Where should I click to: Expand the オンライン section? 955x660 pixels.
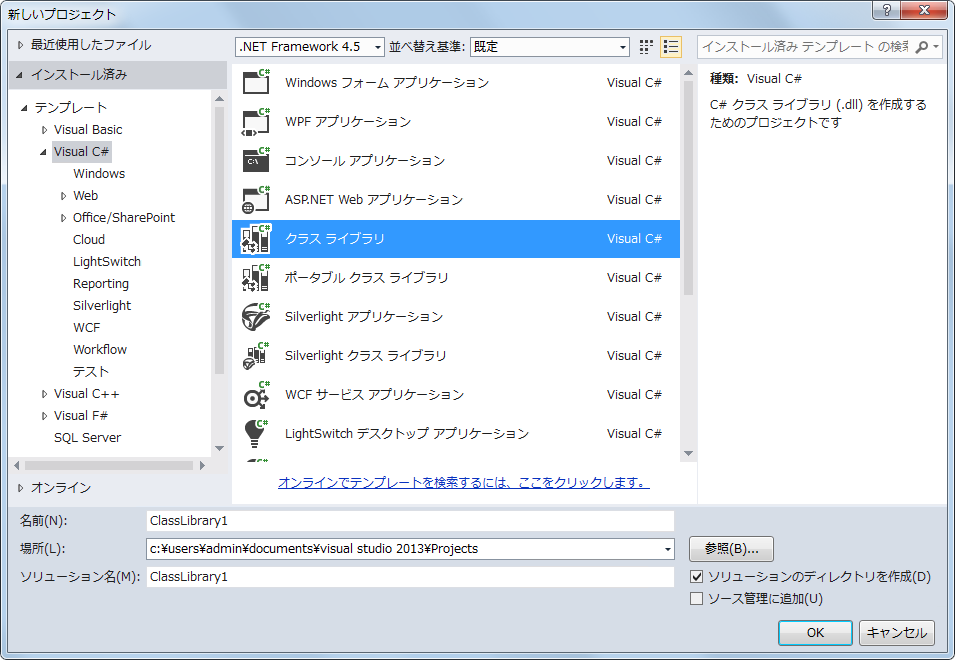(x=20, y=488)
